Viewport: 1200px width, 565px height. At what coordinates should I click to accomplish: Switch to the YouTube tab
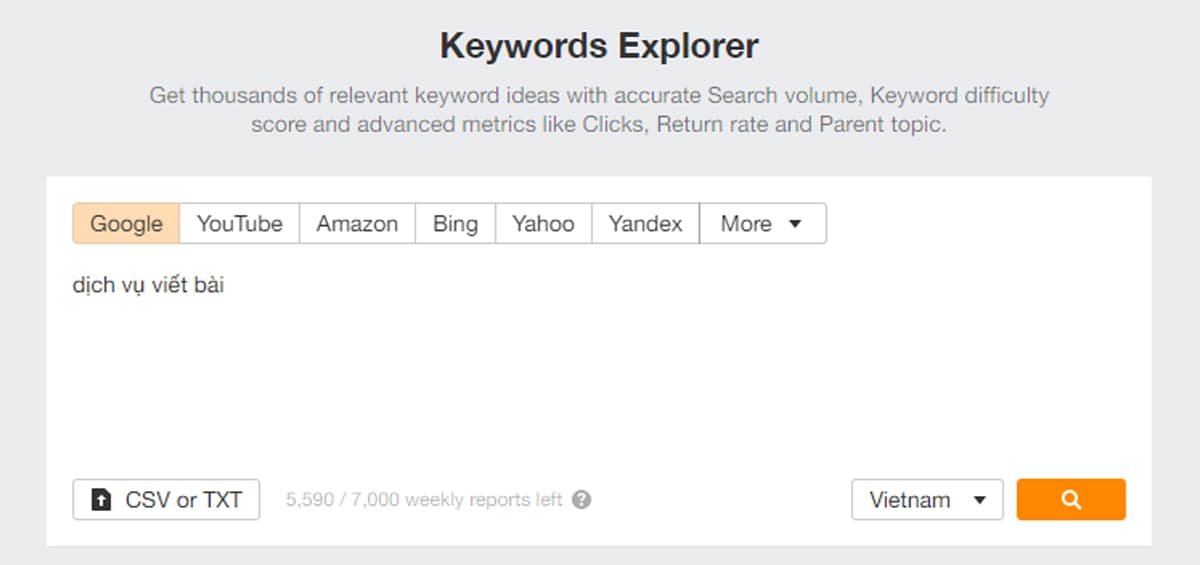coord(239,224)
